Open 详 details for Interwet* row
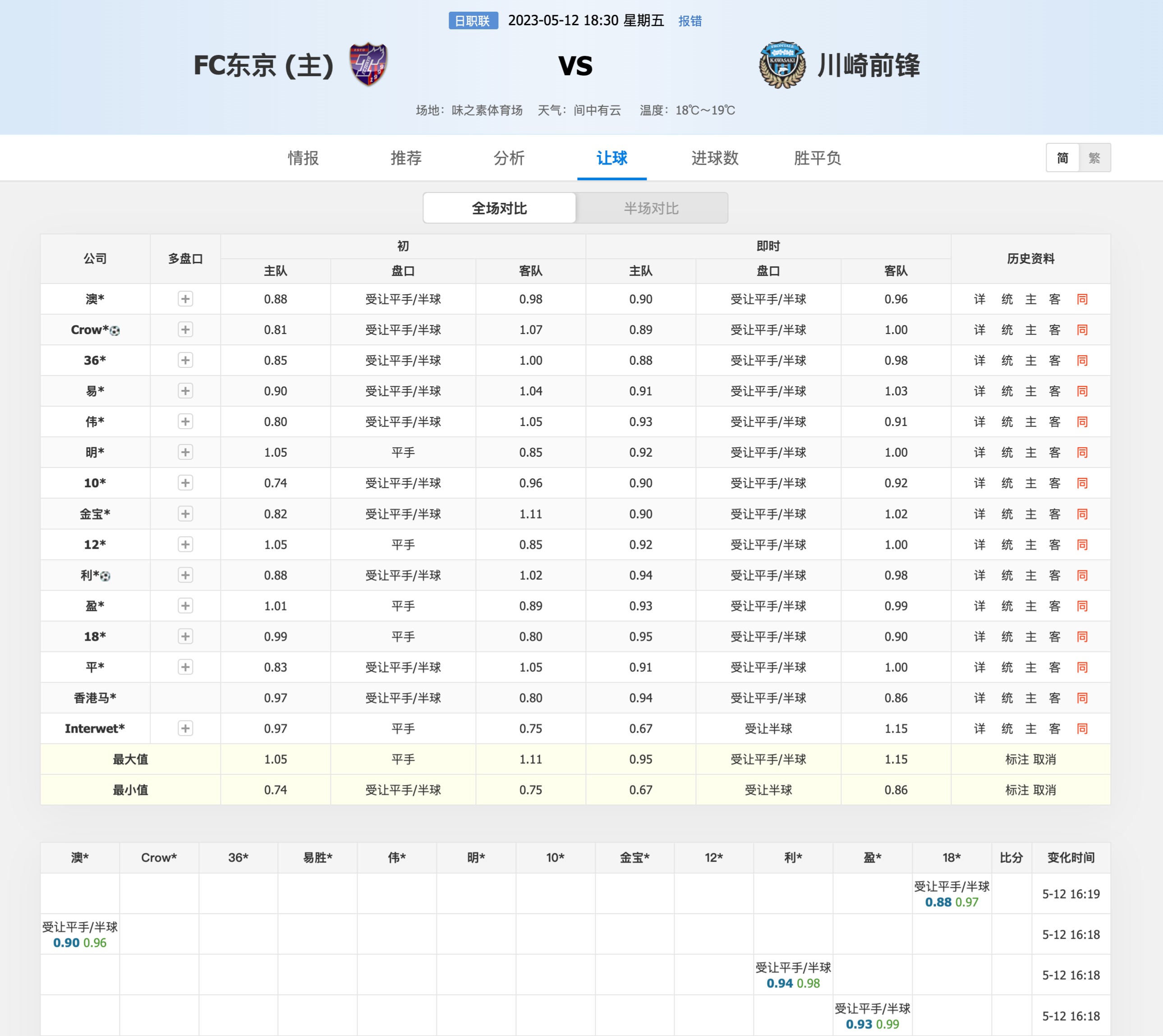This screenshot has width=1163, height=1036. [x=979, y=729]
